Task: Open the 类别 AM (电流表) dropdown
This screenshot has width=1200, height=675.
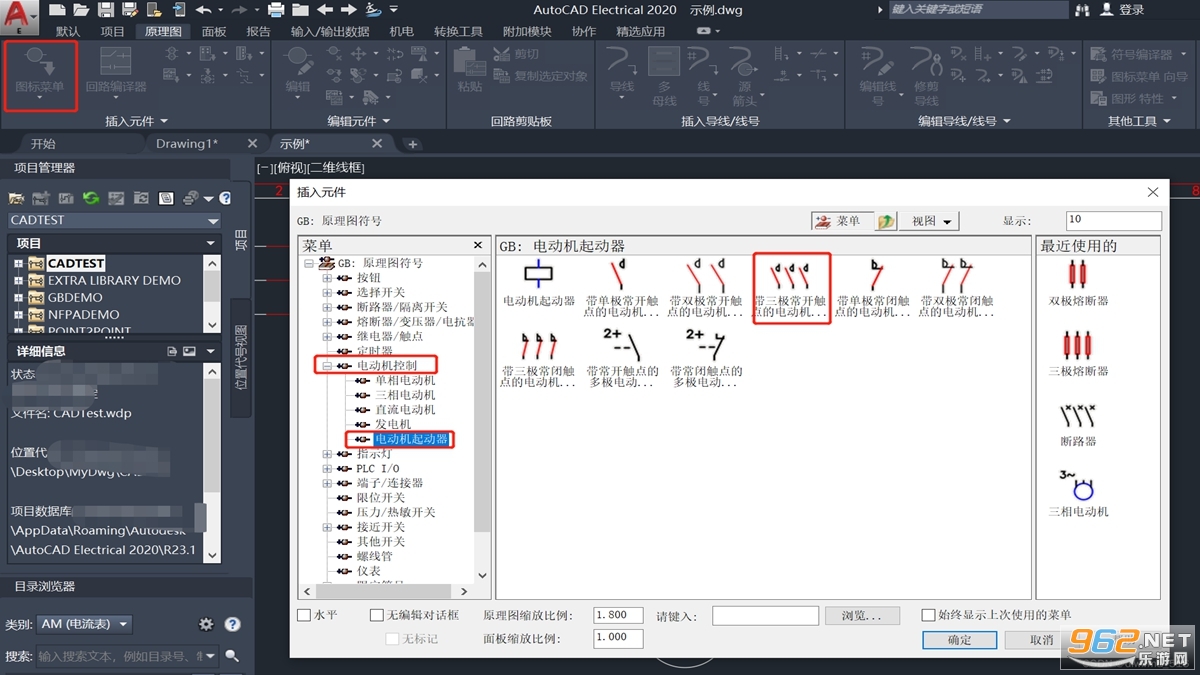Action: 84,624
